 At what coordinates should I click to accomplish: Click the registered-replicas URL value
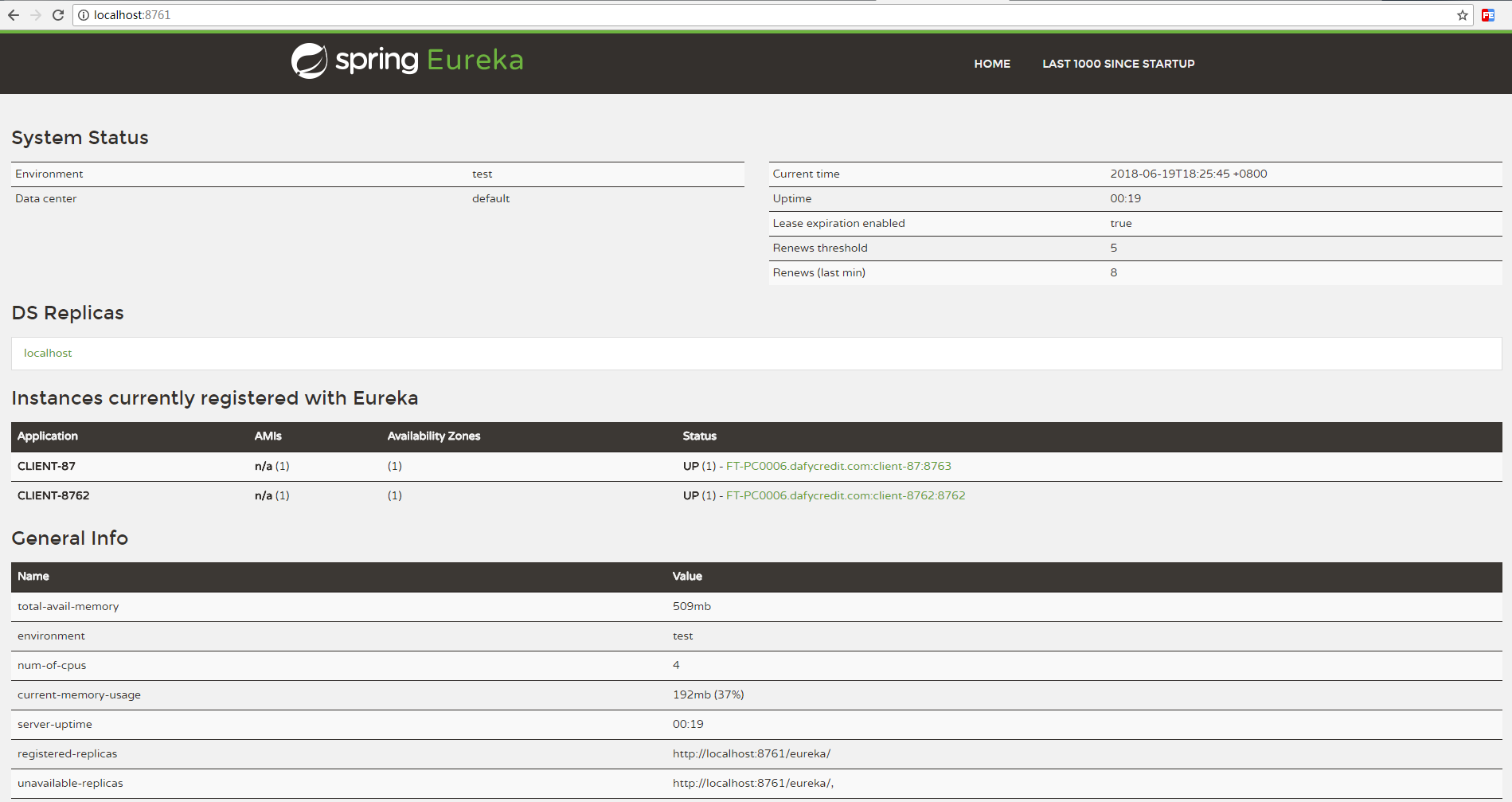tap(751, 753)
